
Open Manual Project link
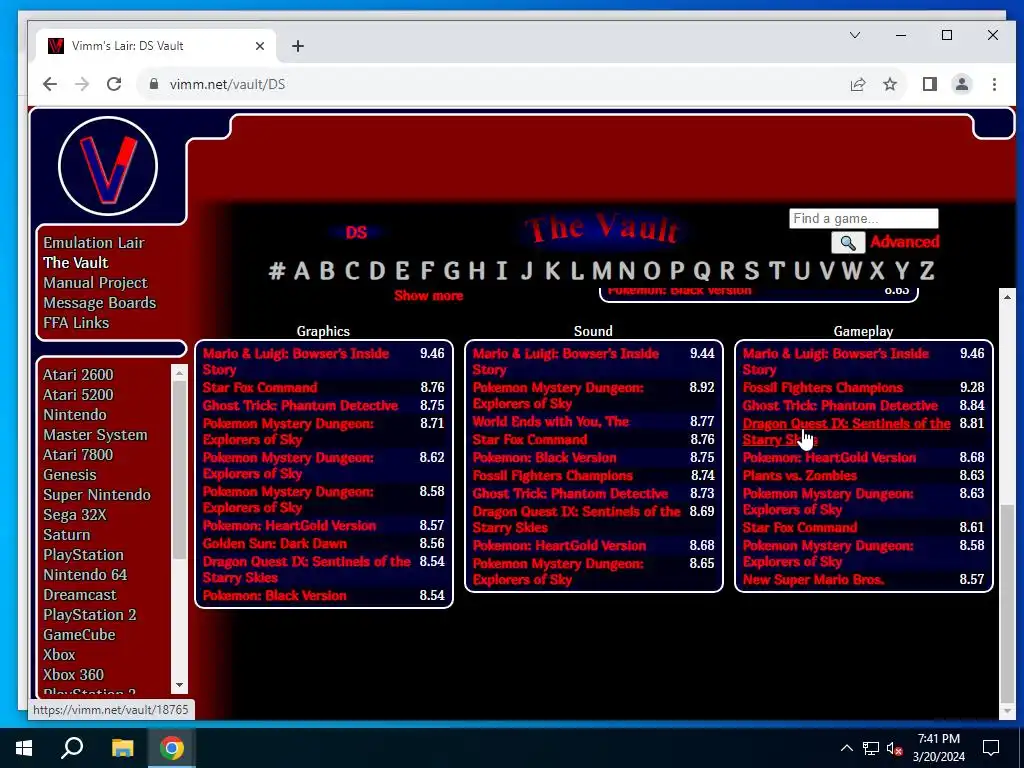click(x=95, y=283)
